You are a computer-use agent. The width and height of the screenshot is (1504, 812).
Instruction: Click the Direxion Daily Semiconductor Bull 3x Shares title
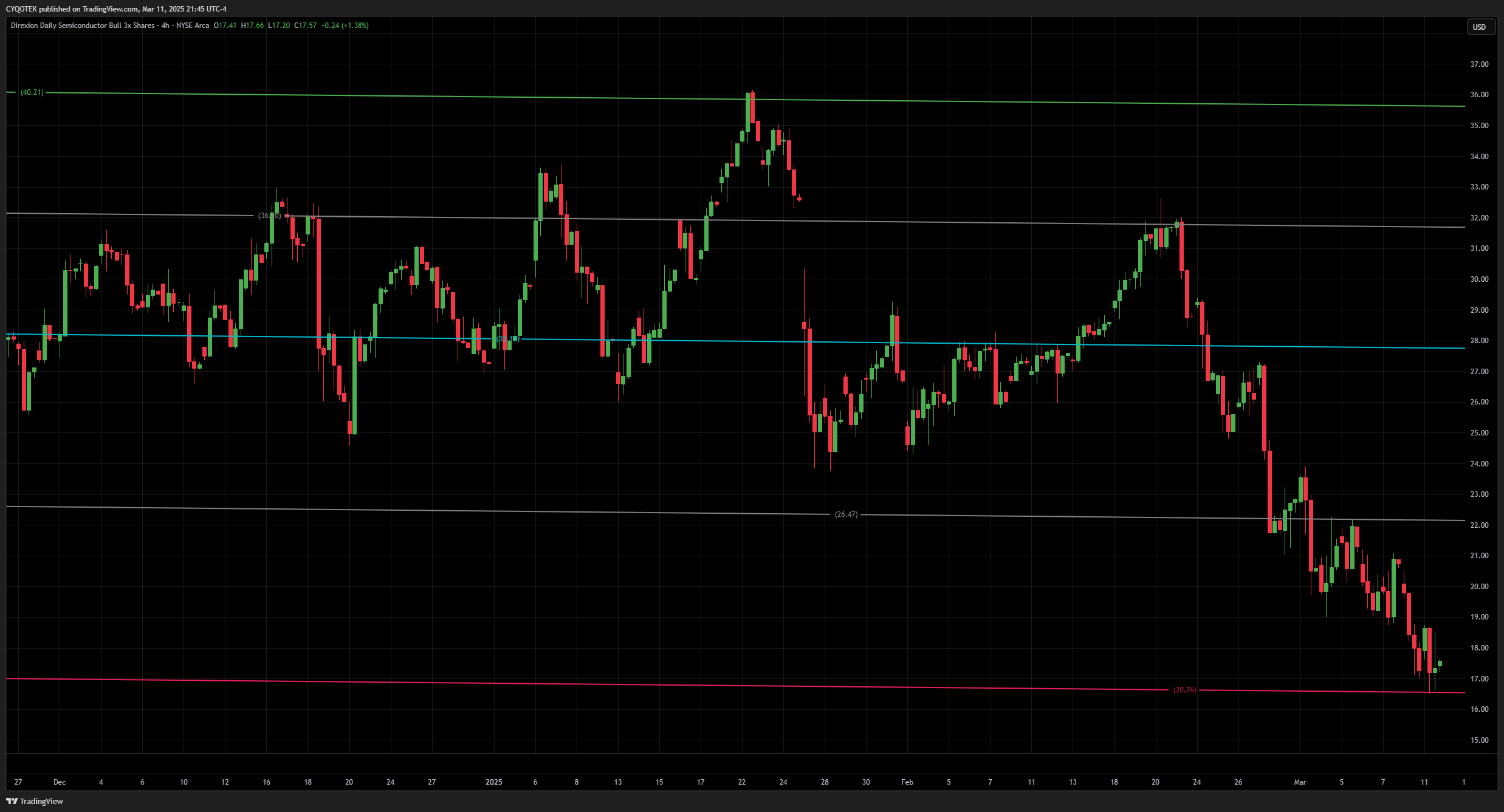83,26
